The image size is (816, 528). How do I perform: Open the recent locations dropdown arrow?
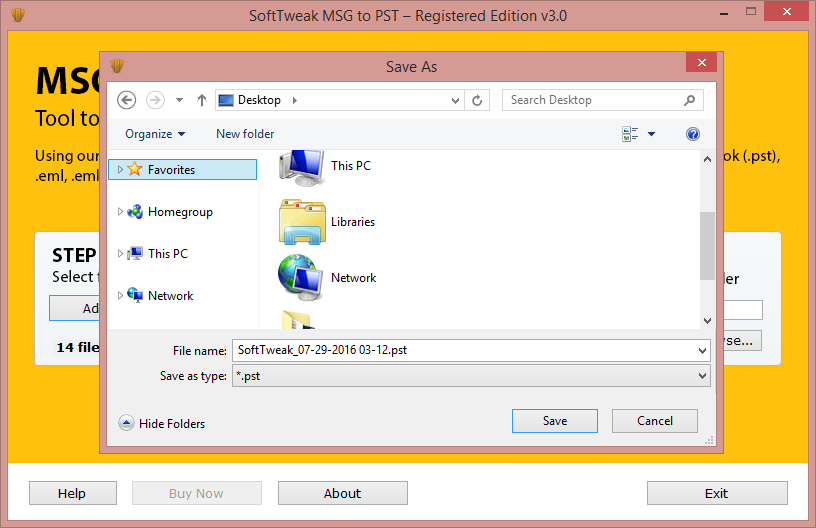180,100
